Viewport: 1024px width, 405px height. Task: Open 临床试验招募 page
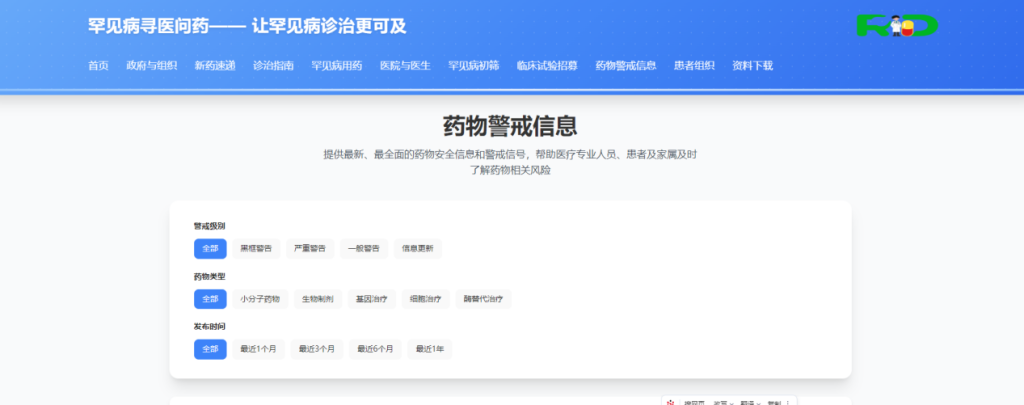(547, 65)
